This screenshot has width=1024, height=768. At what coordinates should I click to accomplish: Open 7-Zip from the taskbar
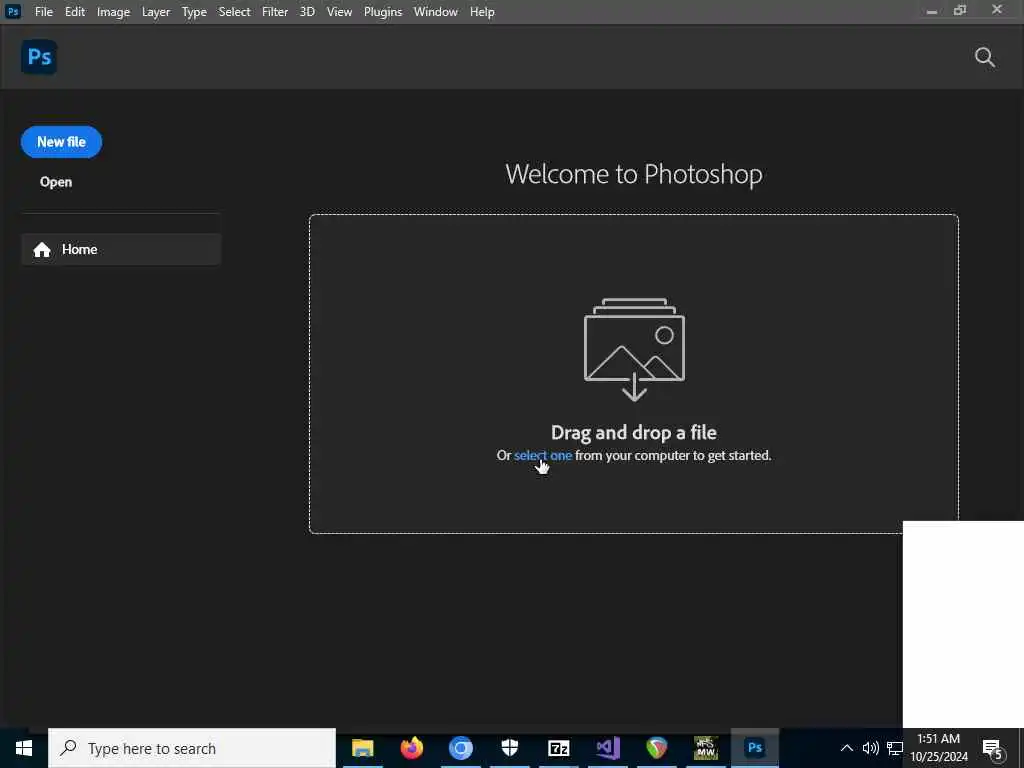pyautogui.click(x=558, y=748)
